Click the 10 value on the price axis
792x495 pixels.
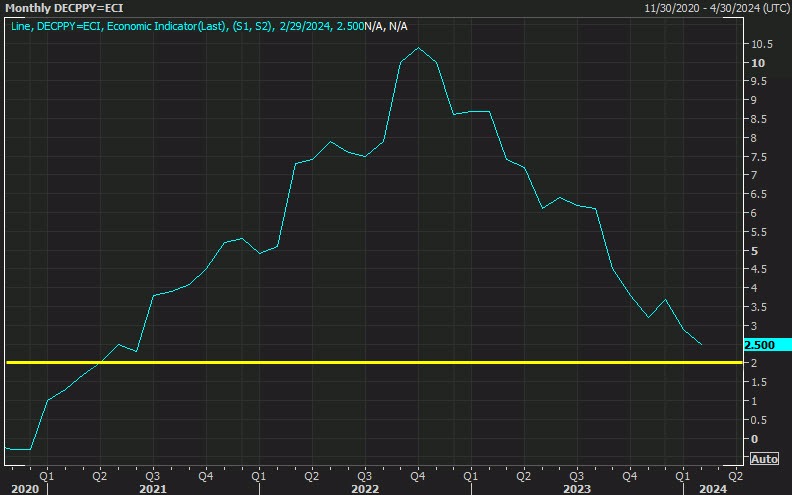(x=758, y=63)
